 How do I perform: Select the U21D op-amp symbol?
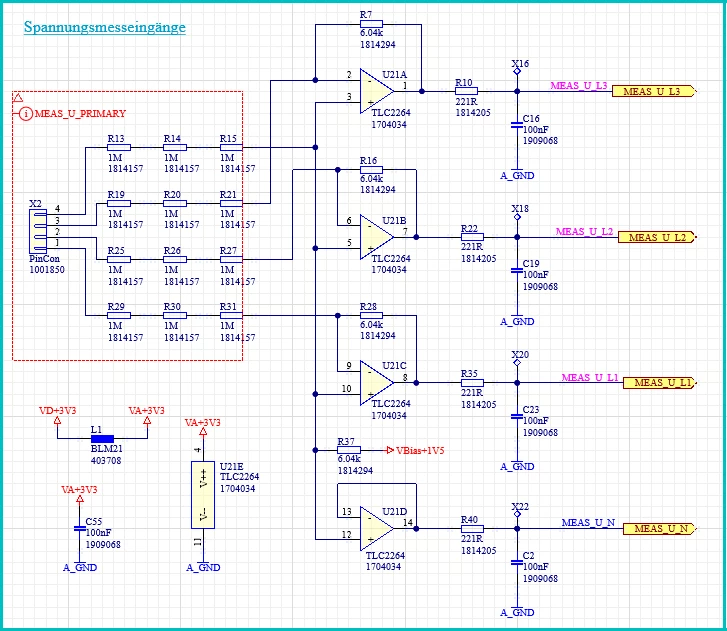(x=376, y=528)
